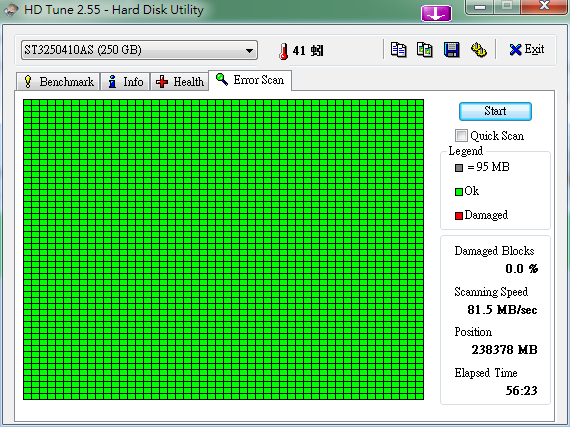Screen dimensions: 570x427
Task: Click the Damaged Blocks label
Action: tap(494, 251)
